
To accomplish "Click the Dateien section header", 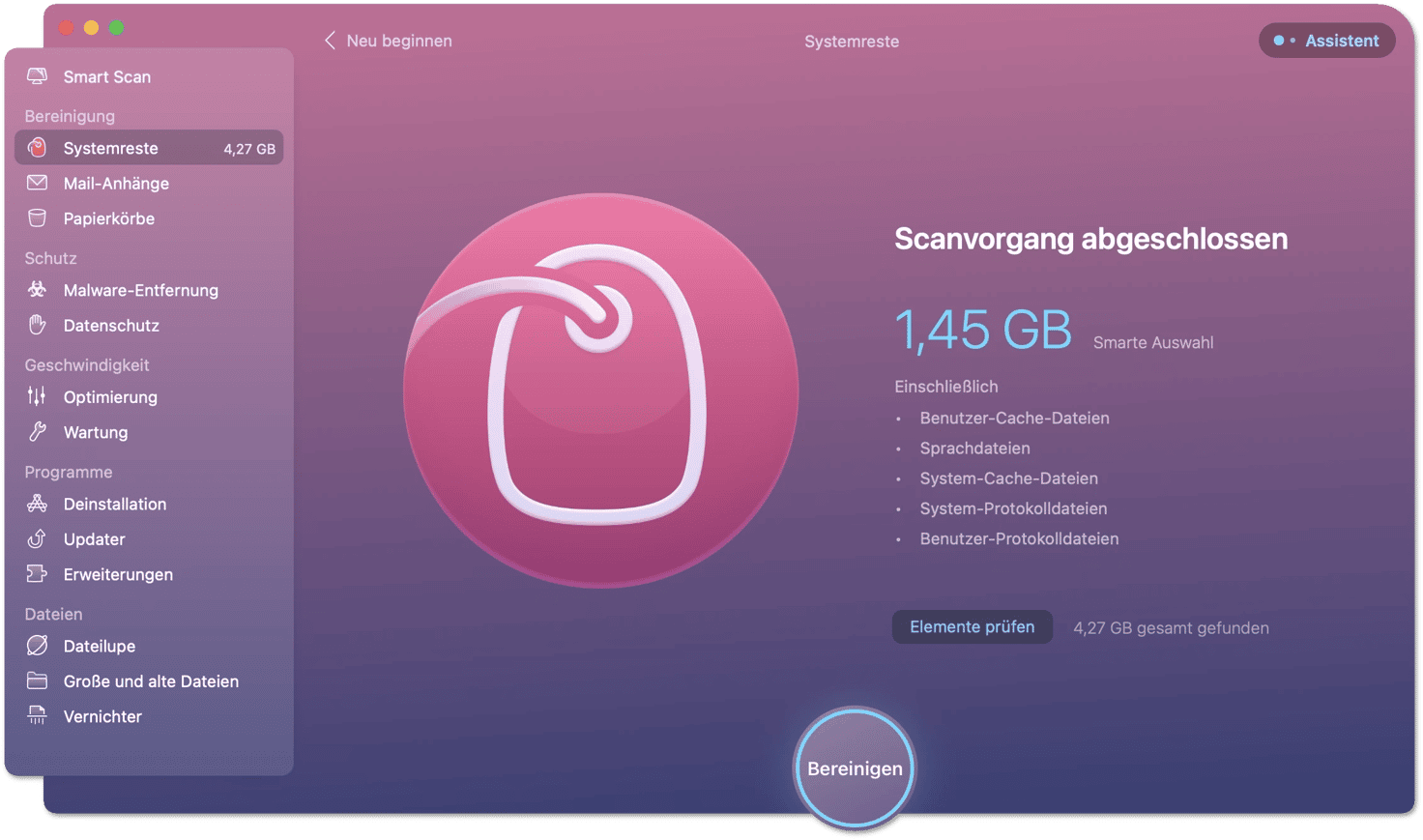I will [53, 614].
